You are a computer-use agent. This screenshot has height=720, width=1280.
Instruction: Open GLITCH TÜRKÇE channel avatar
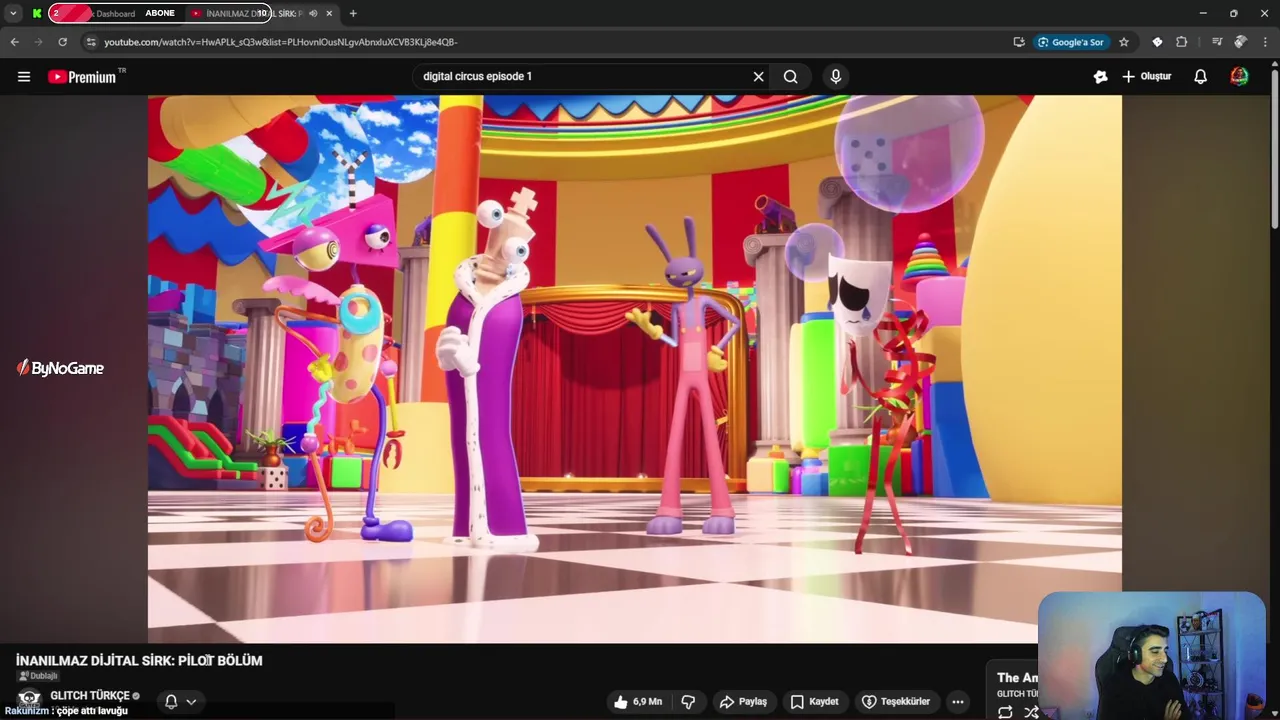pyautogui.click(x=29, y=698)
